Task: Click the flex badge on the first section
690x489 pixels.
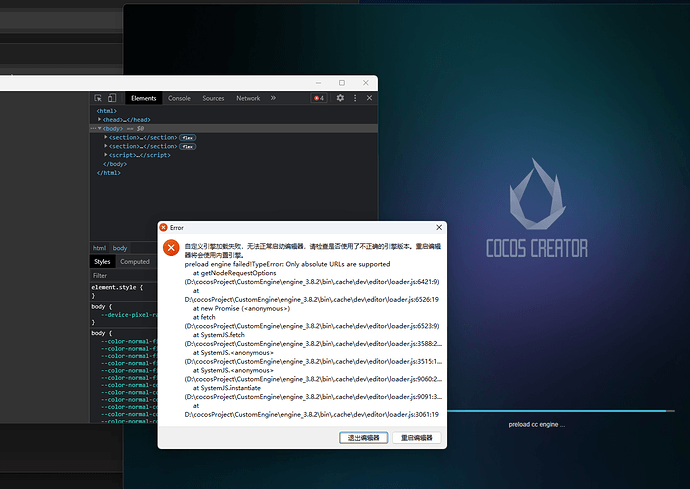Action: click(x=188, y=138)
